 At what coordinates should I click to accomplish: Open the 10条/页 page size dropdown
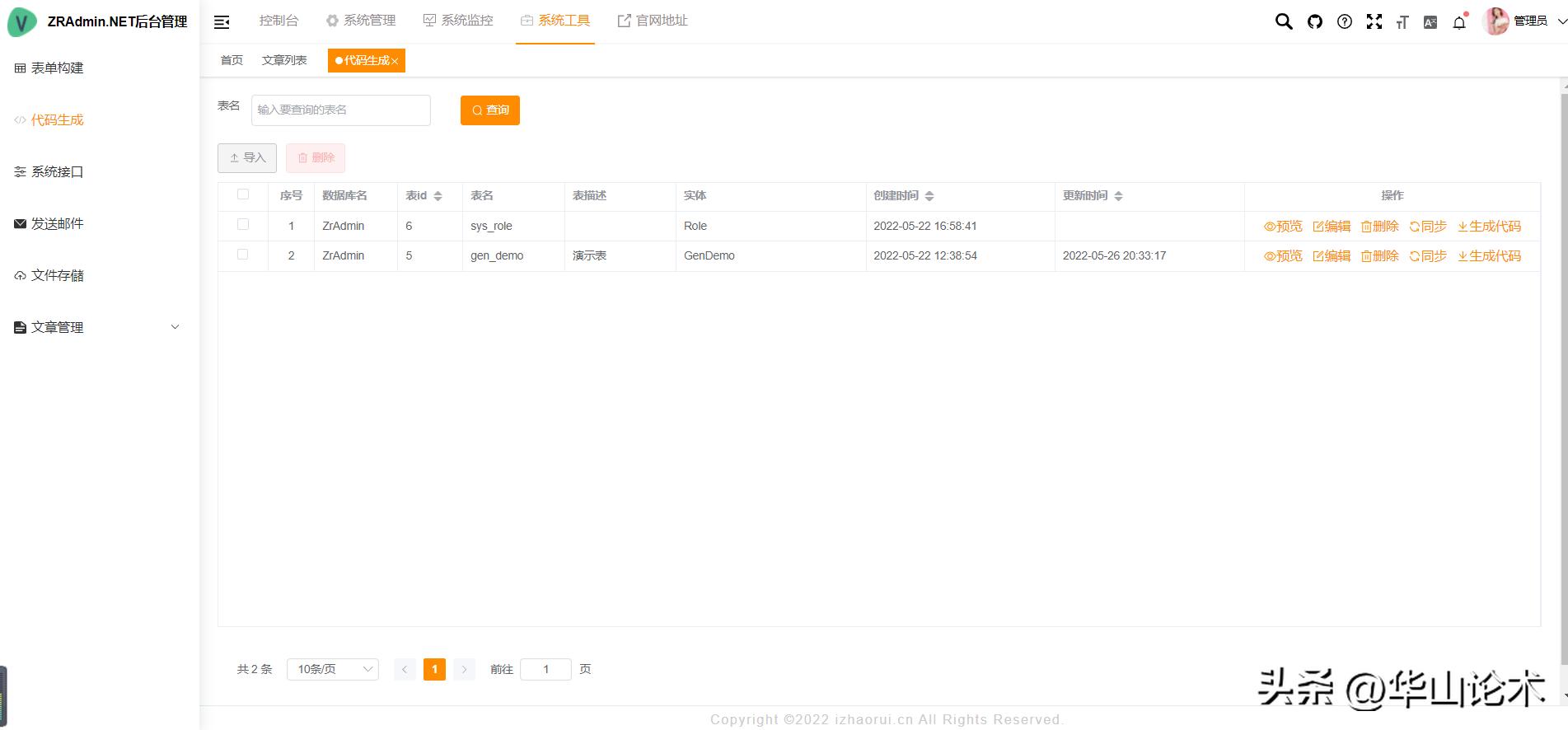[332, 669]
